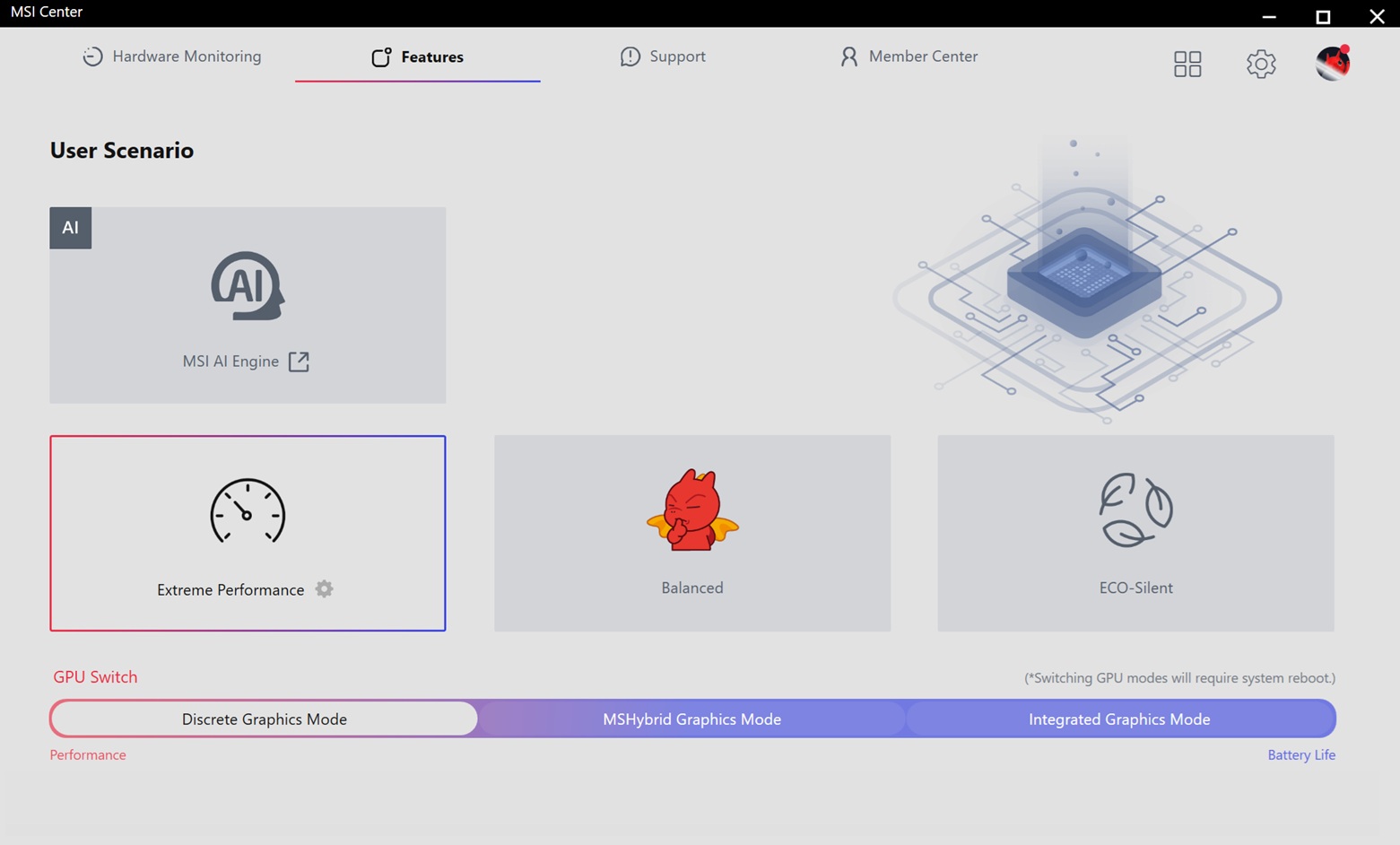This screenshot has width=1400, height=845.
Task: Click the red dragon mascot icon
Action: 692,510
